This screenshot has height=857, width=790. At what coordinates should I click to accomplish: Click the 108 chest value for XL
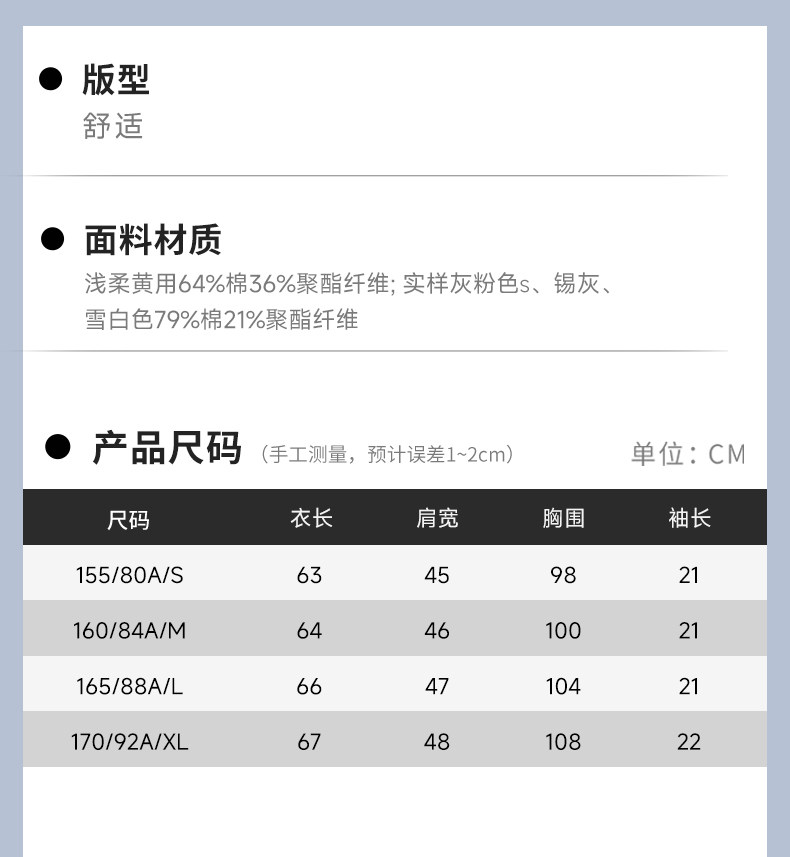coord(563,742)
